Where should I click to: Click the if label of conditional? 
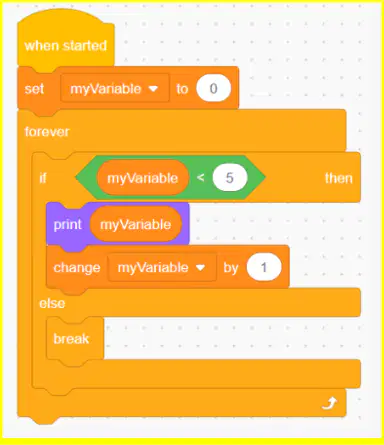43,178
